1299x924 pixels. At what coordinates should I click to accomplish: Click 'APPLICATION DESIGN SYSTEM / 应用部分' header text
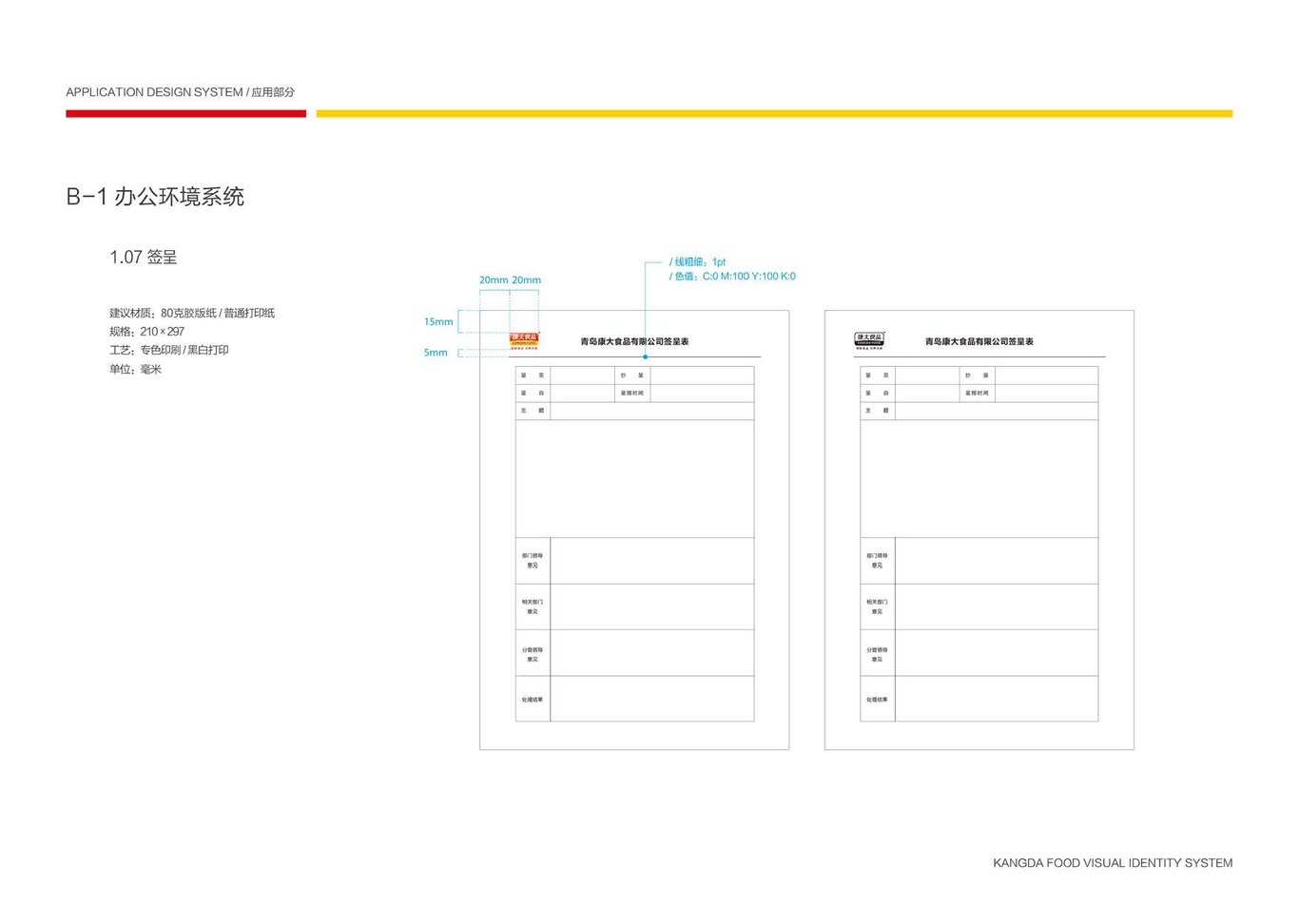(181, 92)
